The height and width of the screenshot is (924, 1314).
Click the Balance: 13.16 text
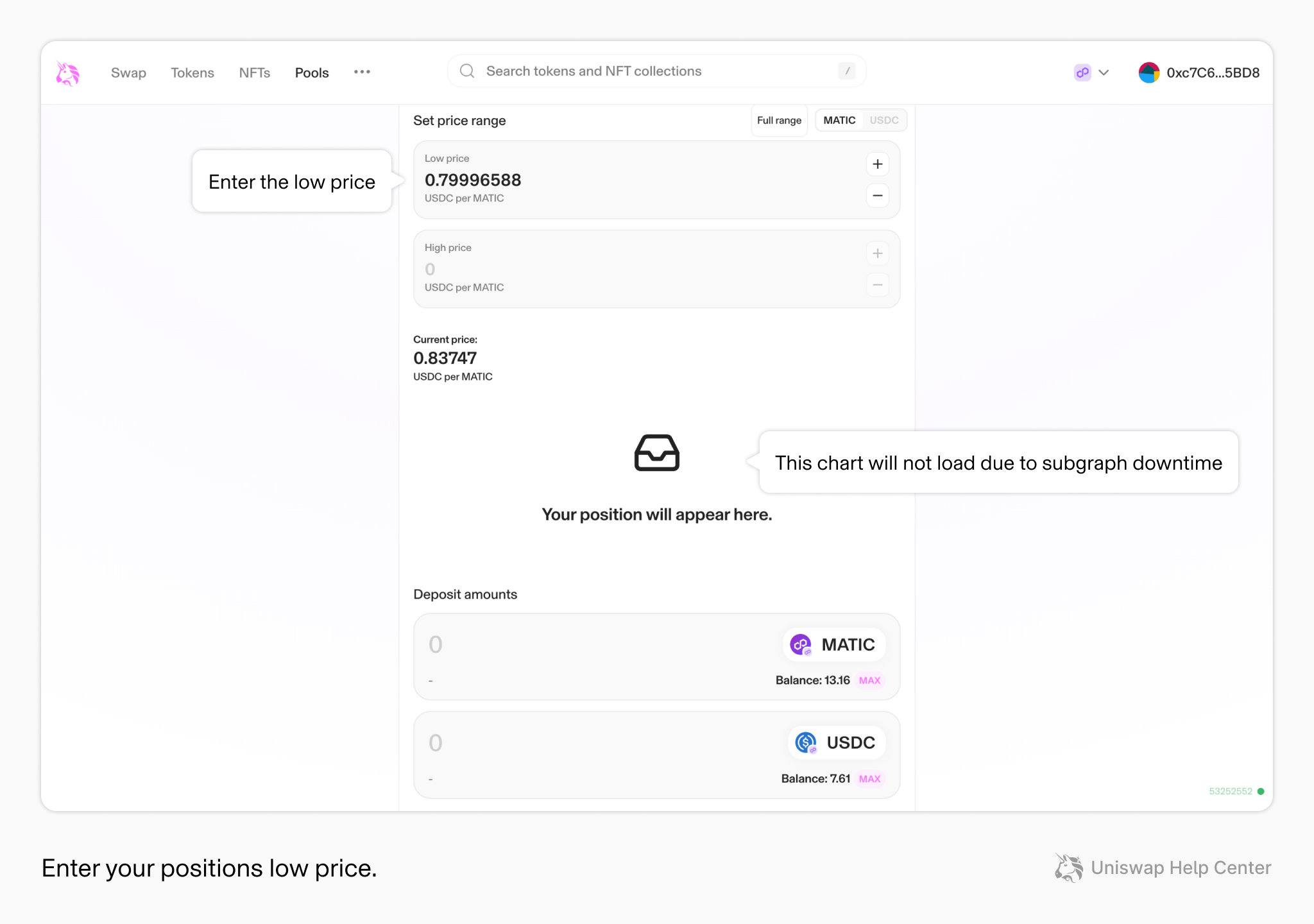(812, 681)
